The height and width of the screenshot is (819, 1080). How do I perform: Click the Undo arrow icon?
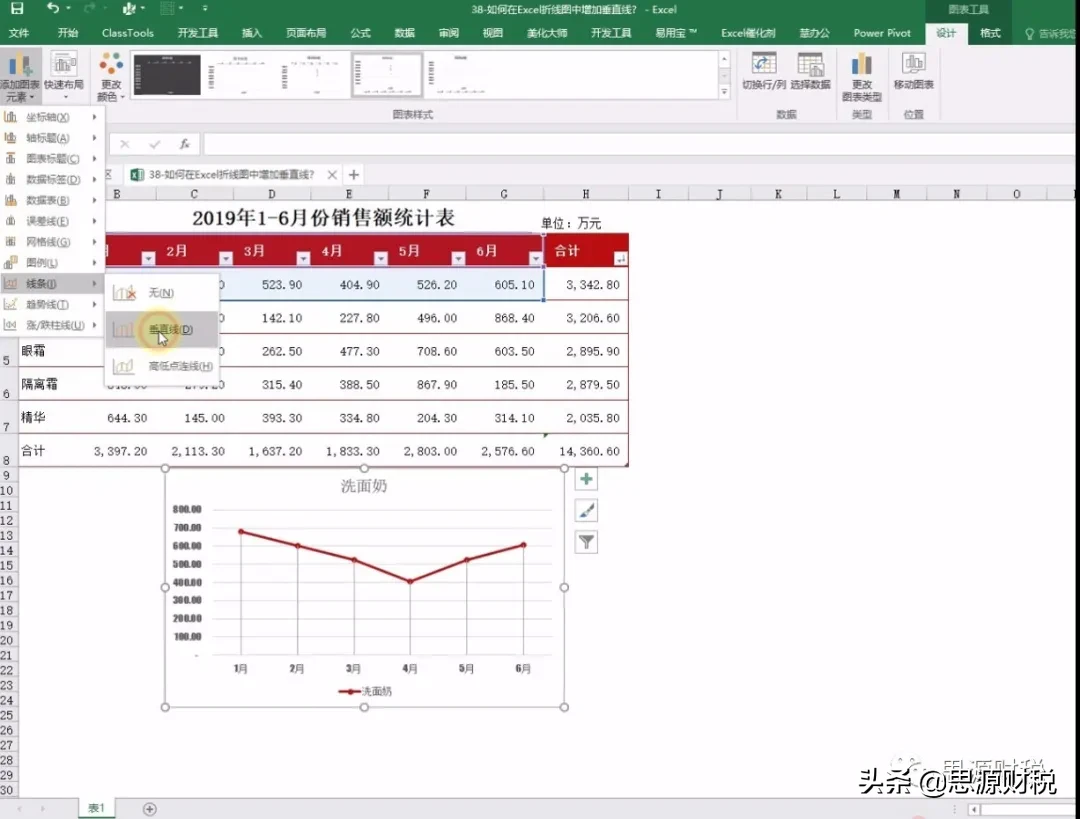click(x=53, y=8)
